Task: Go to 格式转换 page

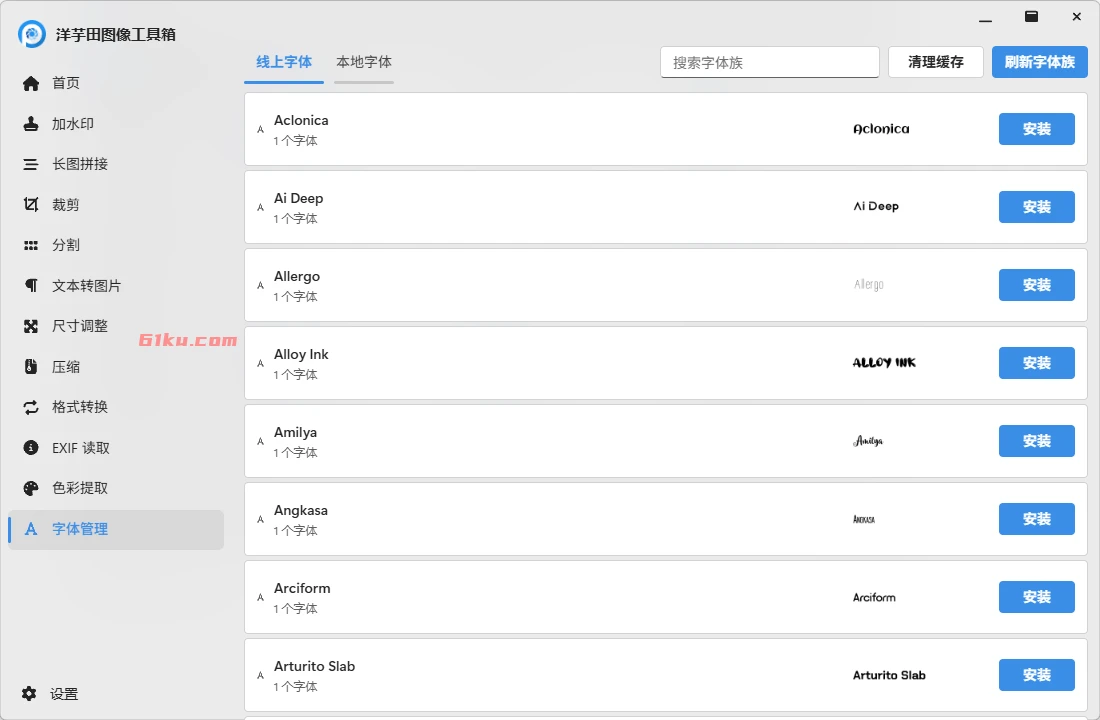Action: pyautogui.click(x=80, y=407)
